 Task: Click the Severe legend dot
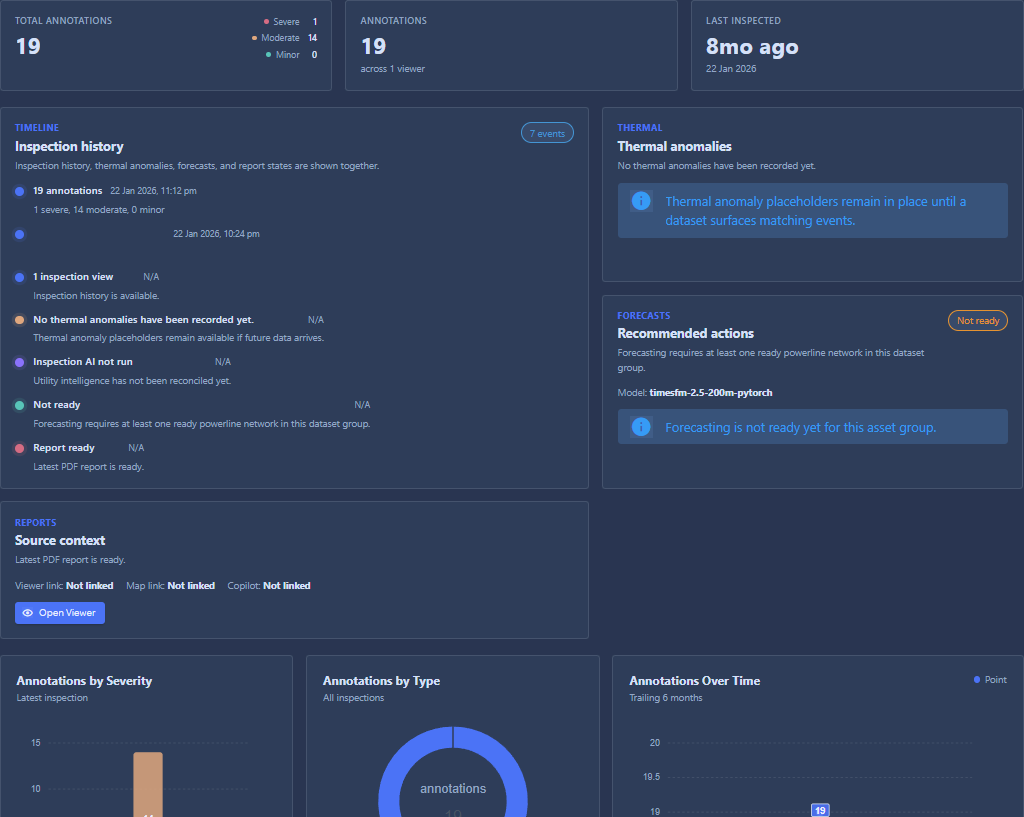(x=266, y=22)
